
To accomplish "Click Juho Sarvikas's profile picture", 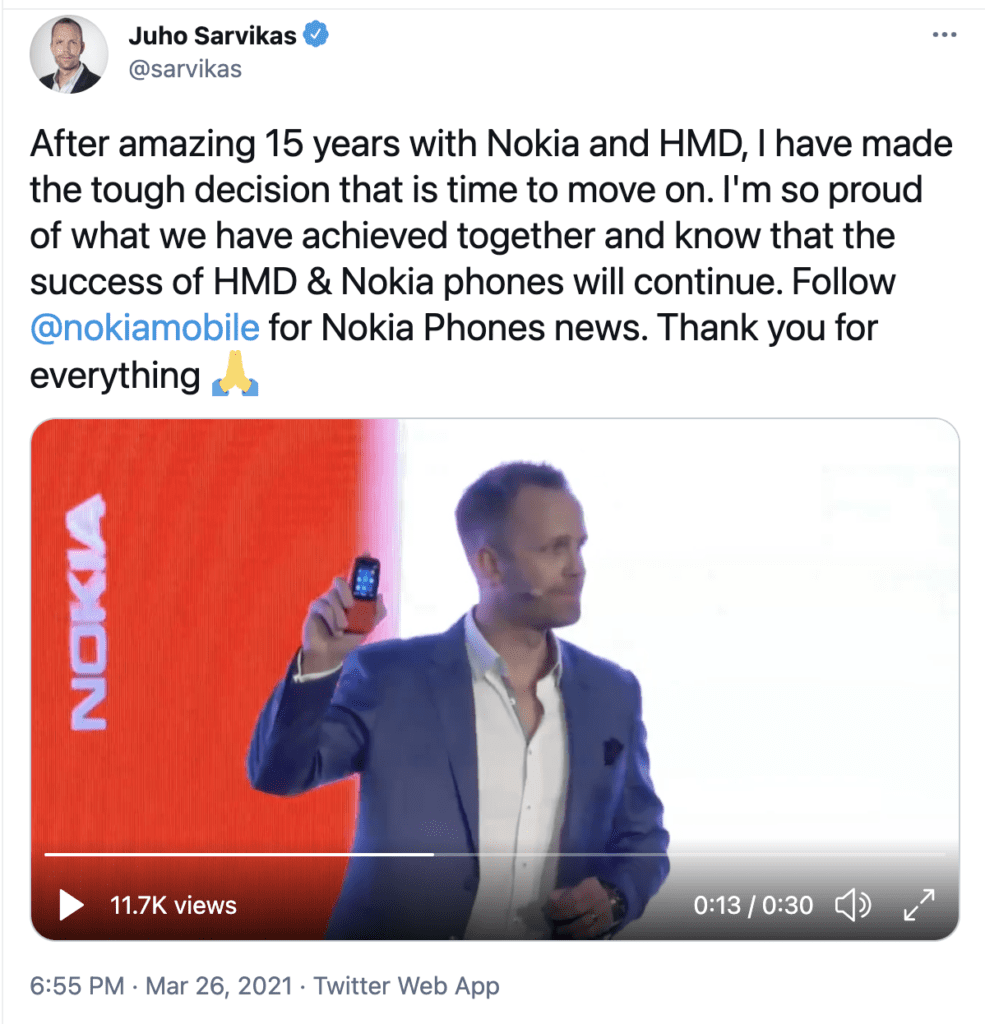I will click(68, 52).
